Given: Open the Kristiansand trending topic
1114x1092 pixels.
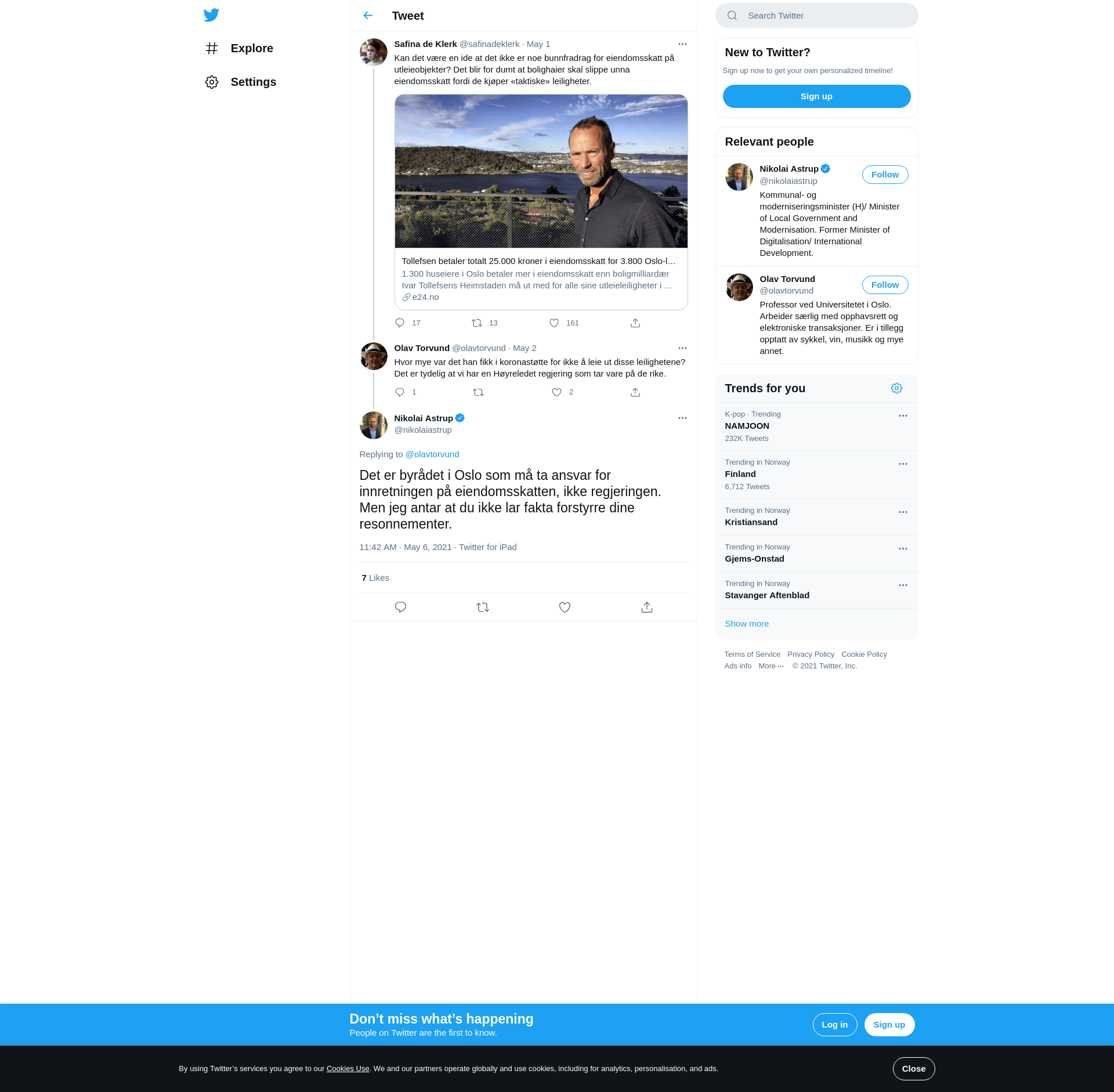Looking at the screenshot, I should point(816,517).
